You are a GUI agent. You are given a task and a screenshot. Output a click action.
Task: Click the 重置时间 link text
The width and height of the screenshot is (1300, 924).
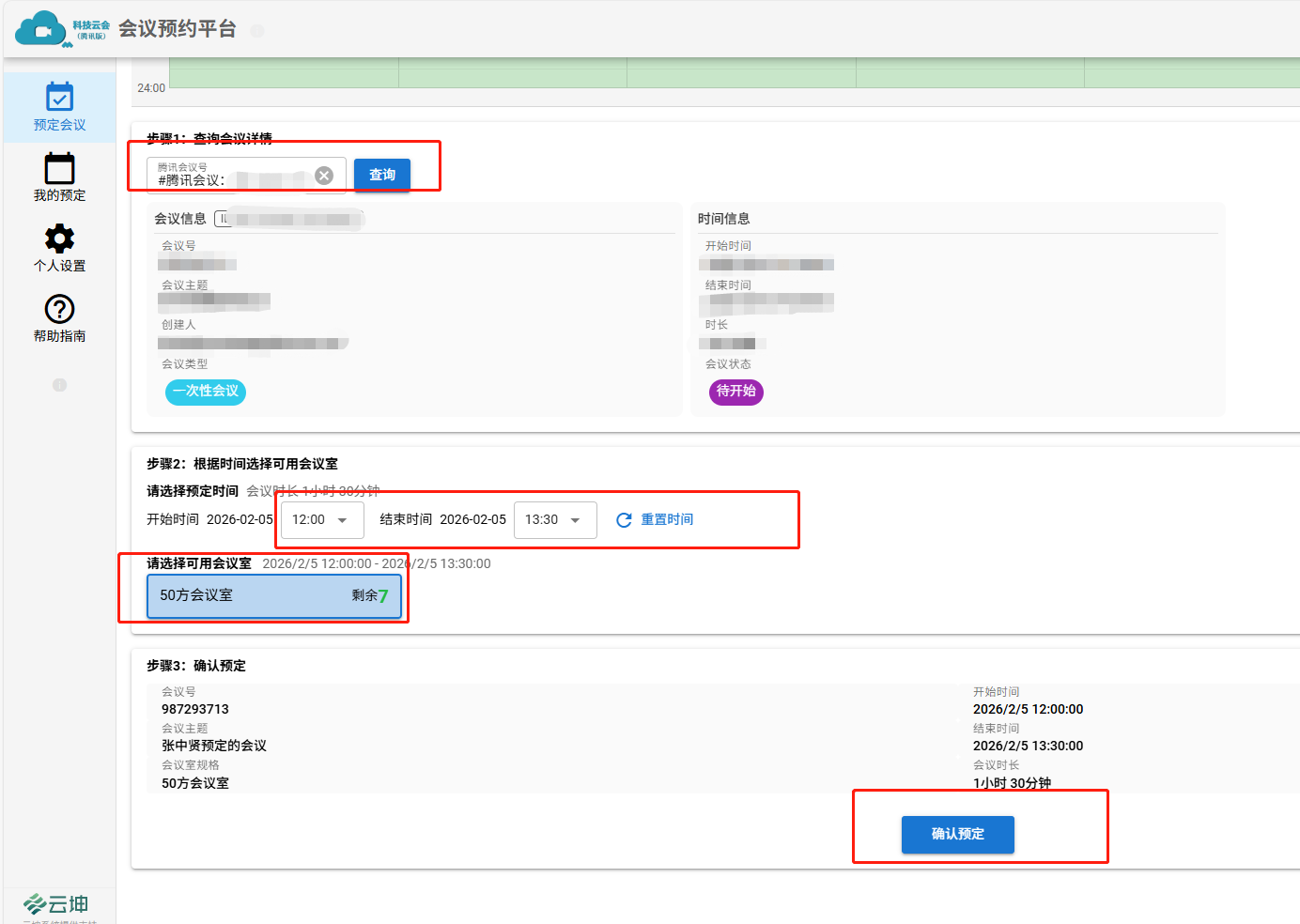click(667, 520)
